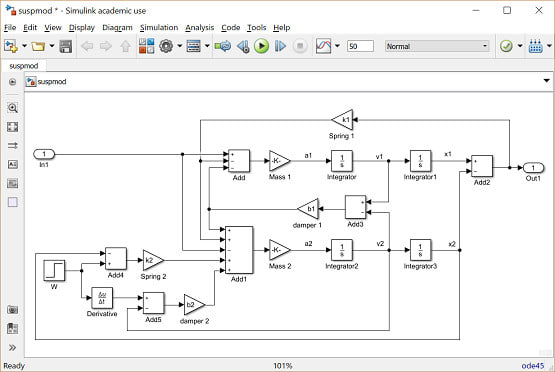
Task: Open the Normal simulation mode dropdown
Action: (x=437, y=46)
